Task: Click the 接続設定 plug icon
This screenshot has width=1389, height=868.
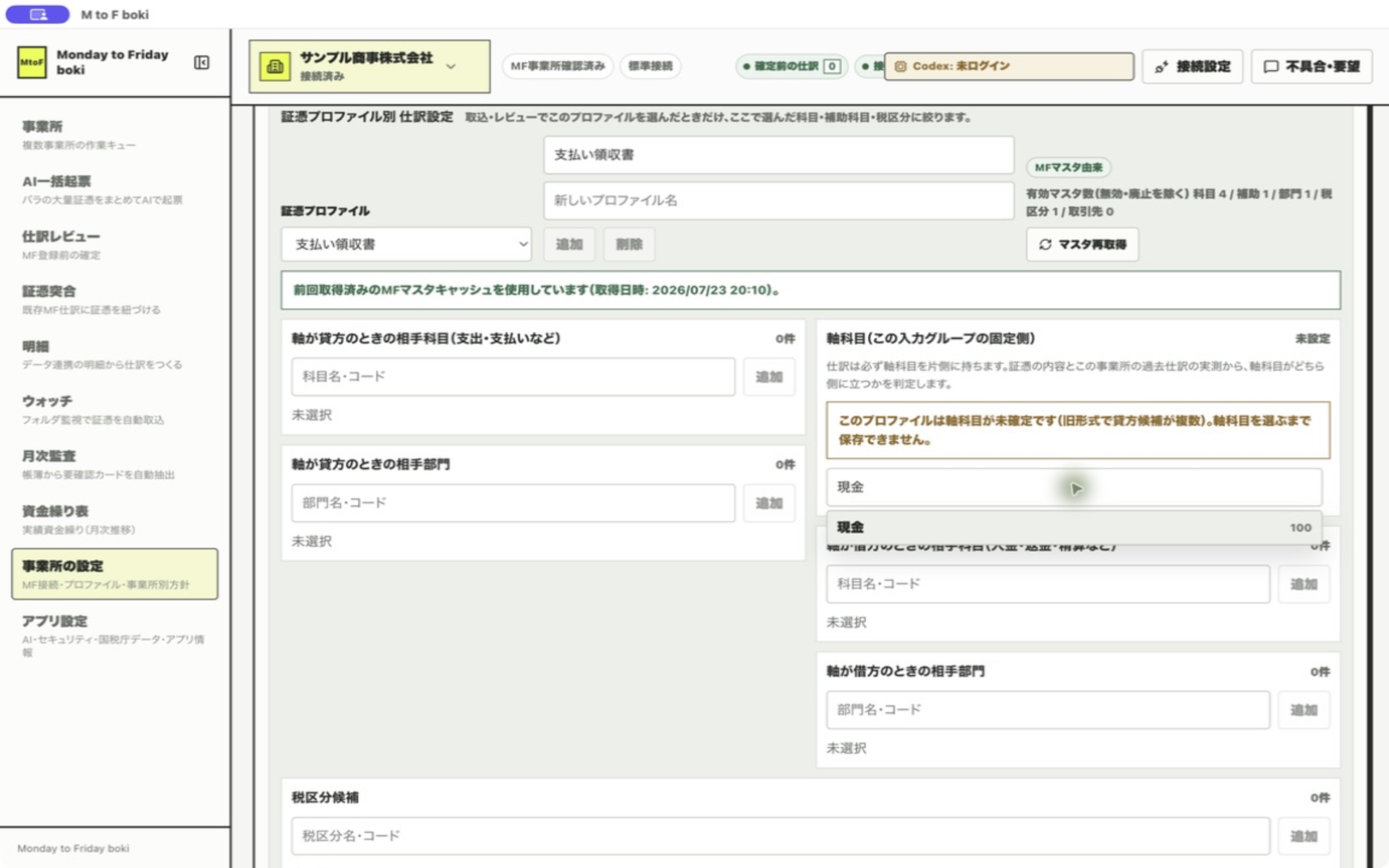Action: click(x=1161, y=67)
